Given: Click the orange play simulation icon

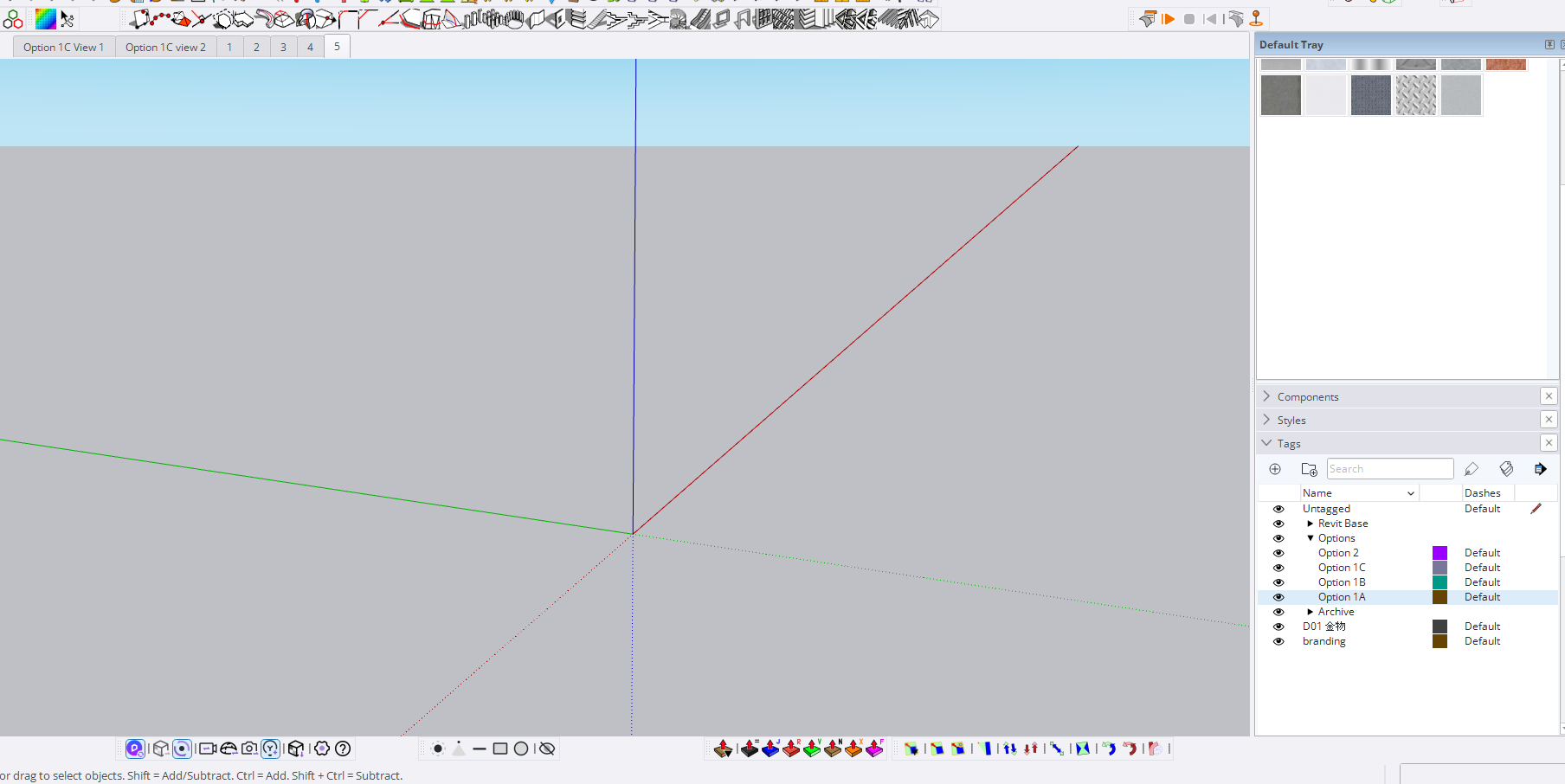Looking at the screenshot, I should (1169, 19).
